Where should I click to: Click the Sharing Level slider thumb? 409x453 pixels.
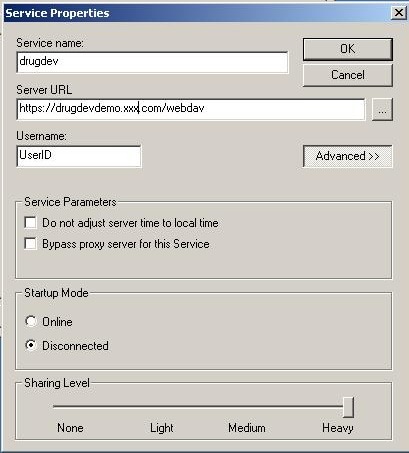[x=348, y=407]
